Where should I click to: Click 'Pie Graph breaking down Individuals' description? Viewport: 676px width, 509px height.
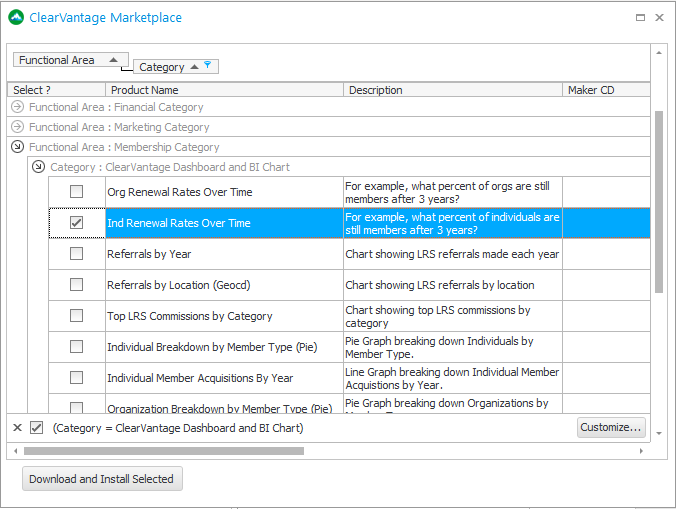[439, 347]
